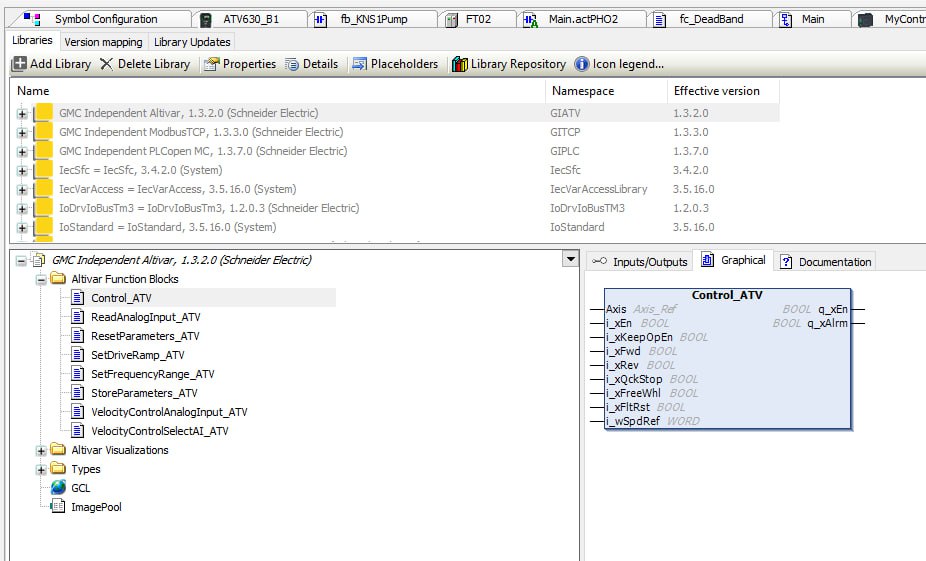Viewport: 926px width, 561px height.
Task: Open the Inputs/Outputs tab
Action: click(x=640, y=262)
